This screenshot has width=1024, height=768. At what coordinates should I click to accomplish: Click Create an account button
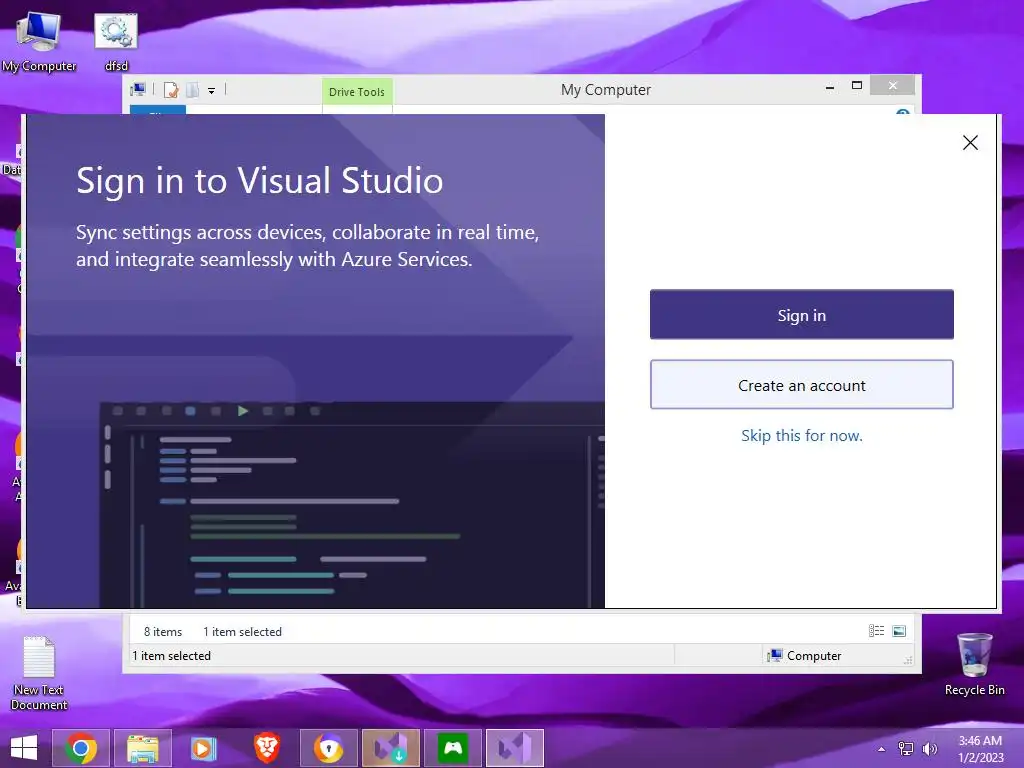pyautogui.click(x=801, y=385)
